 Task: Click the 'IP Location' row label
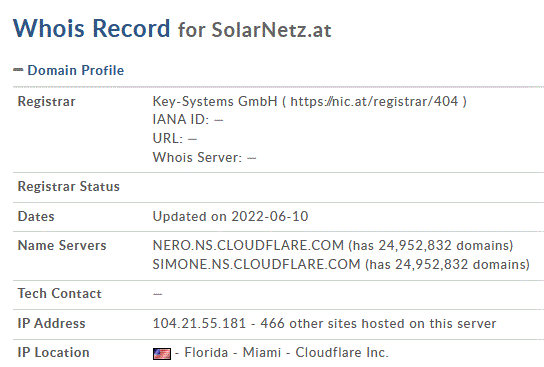(x=53, y=352)
